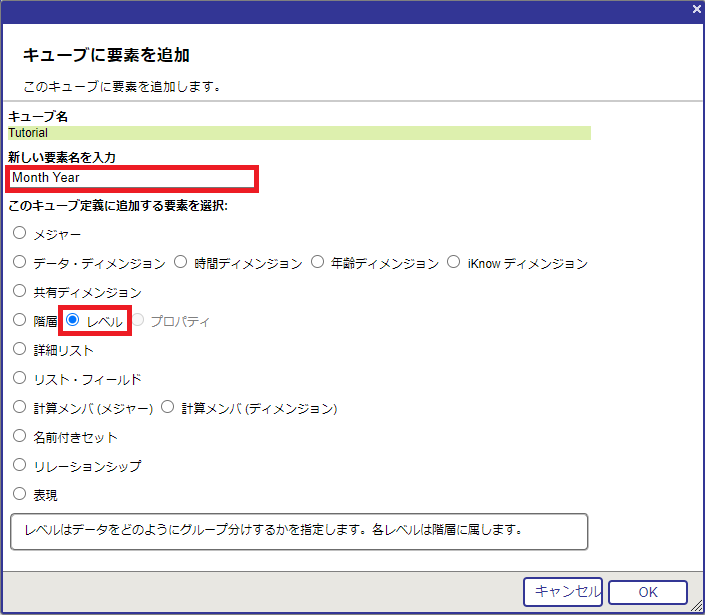Viewport: 705px width, 615px height.
Task: Pick the 表現 radio button
Action: (20, 494)
